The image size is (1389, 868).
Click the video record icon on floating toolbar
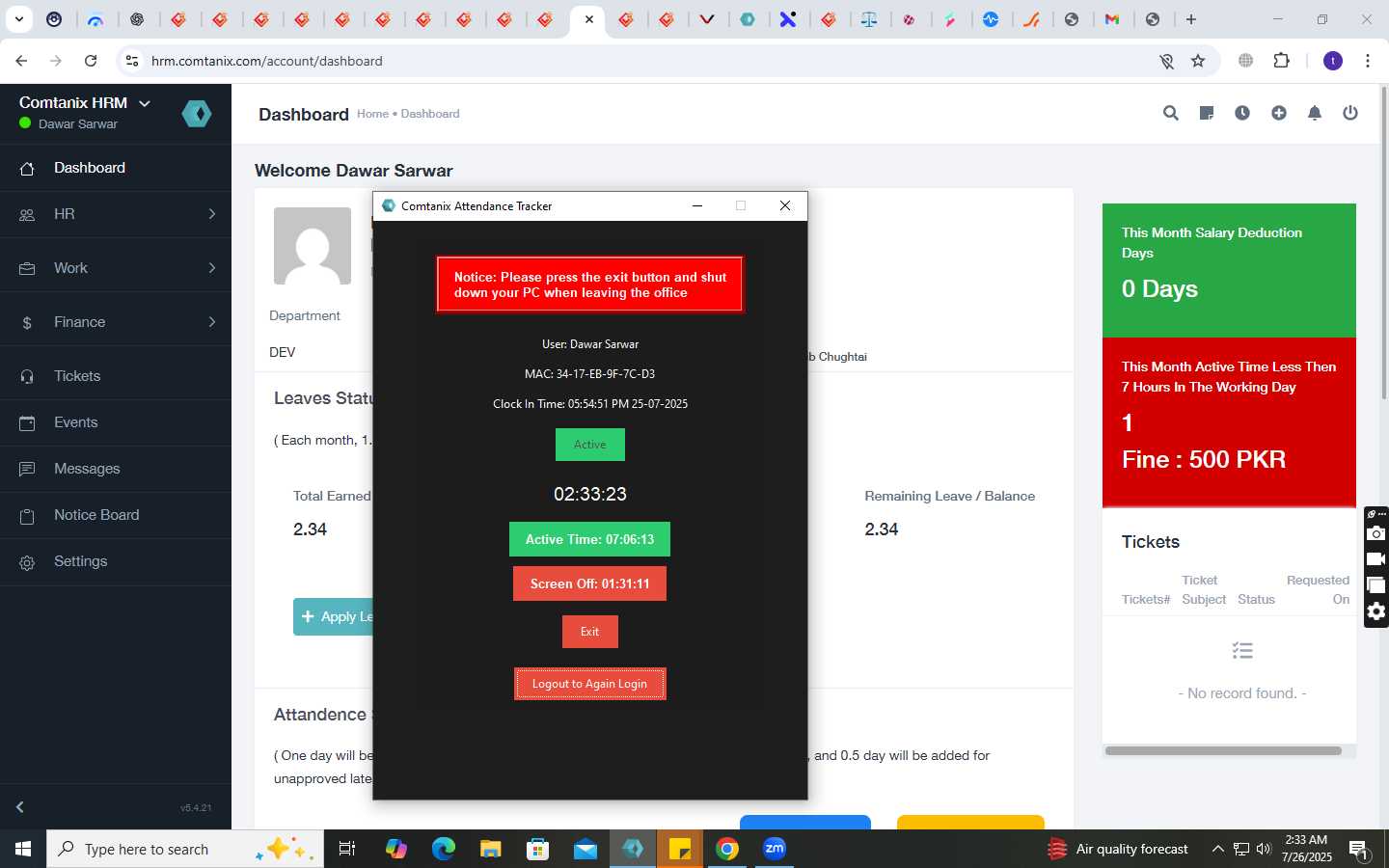[x=1376, y=559]
